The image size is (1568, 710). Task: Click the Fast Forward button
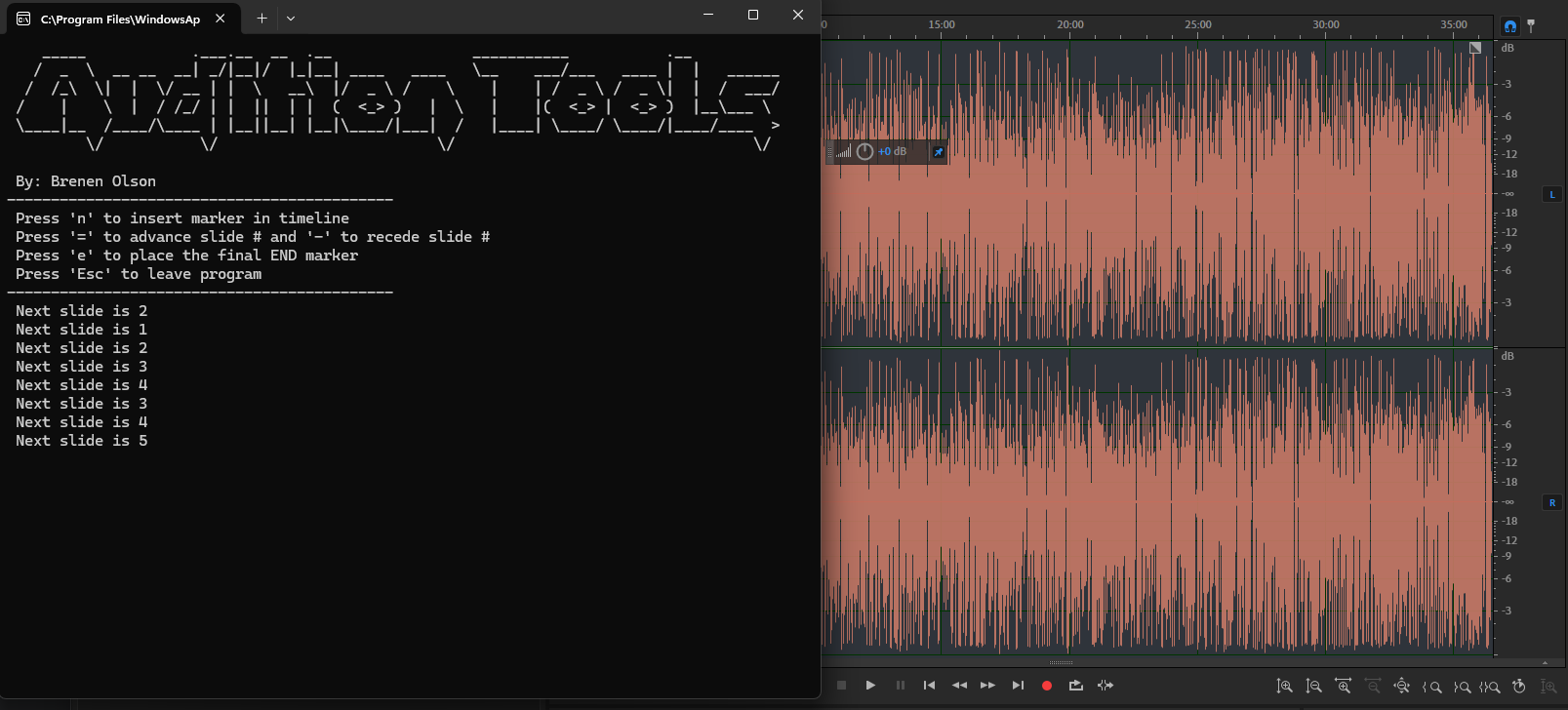pos(987,686)
